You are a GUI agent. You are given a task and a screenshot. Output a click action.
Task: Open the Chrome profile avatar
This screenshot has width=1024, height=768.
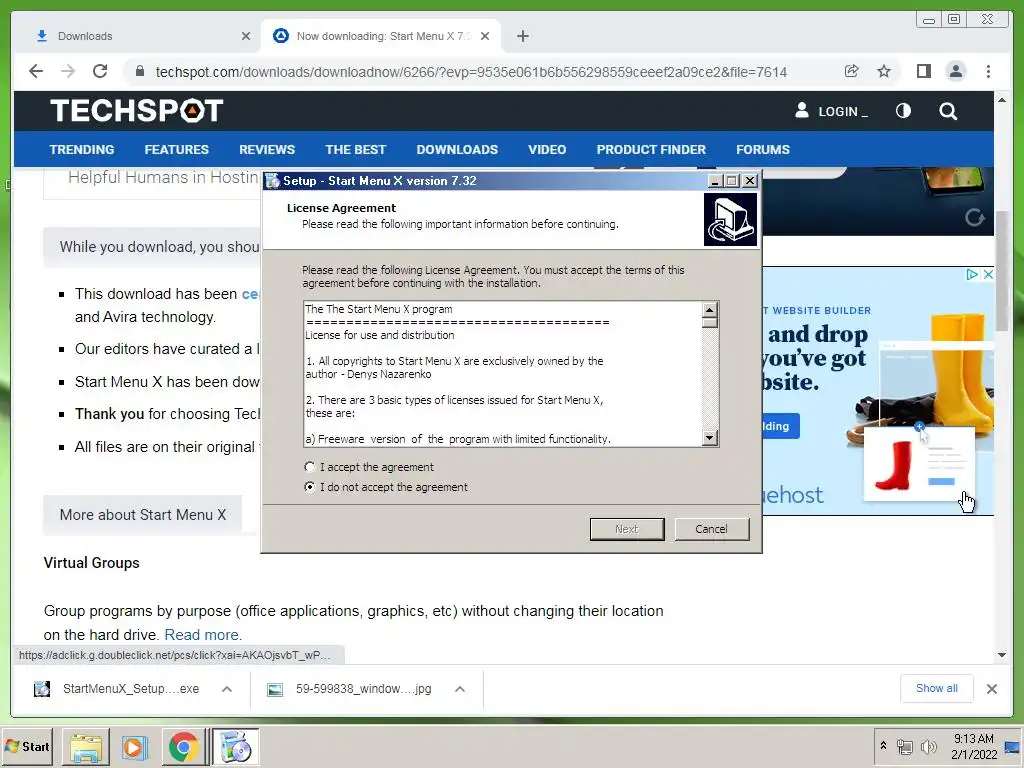[955, 71]
